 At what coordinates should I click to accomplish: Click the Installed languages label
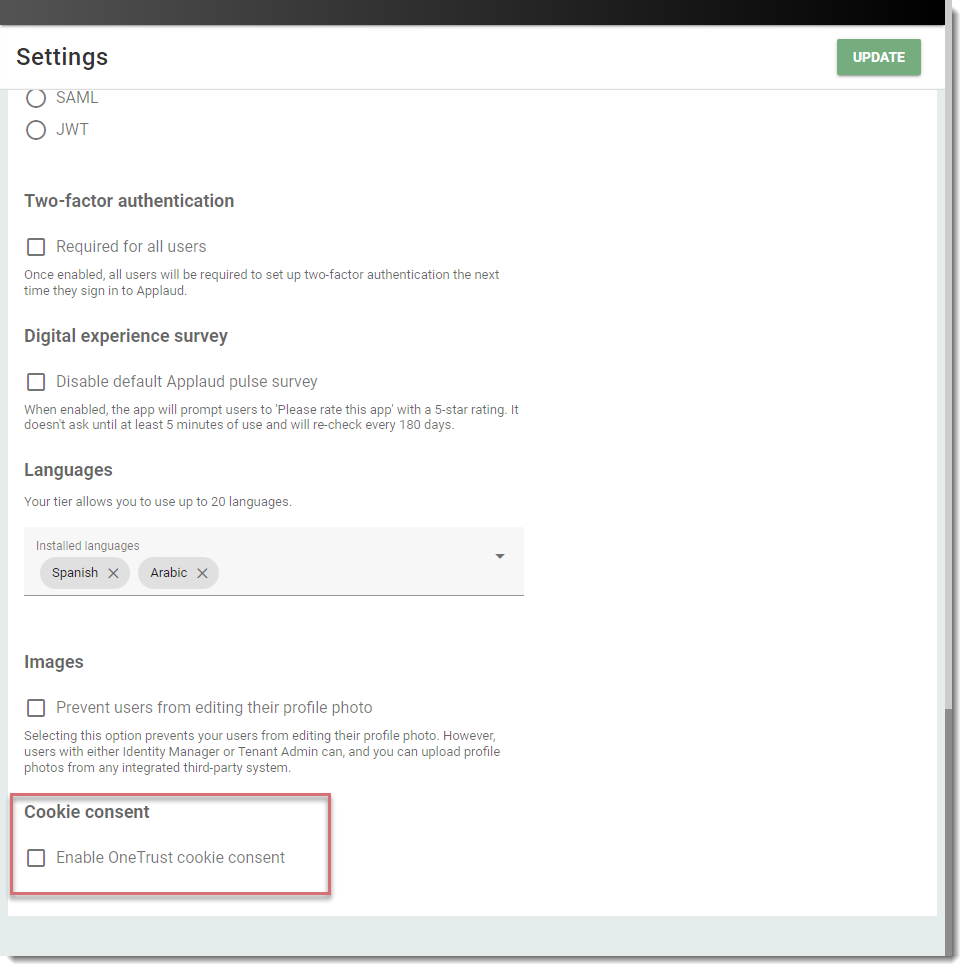click(87, 546)
